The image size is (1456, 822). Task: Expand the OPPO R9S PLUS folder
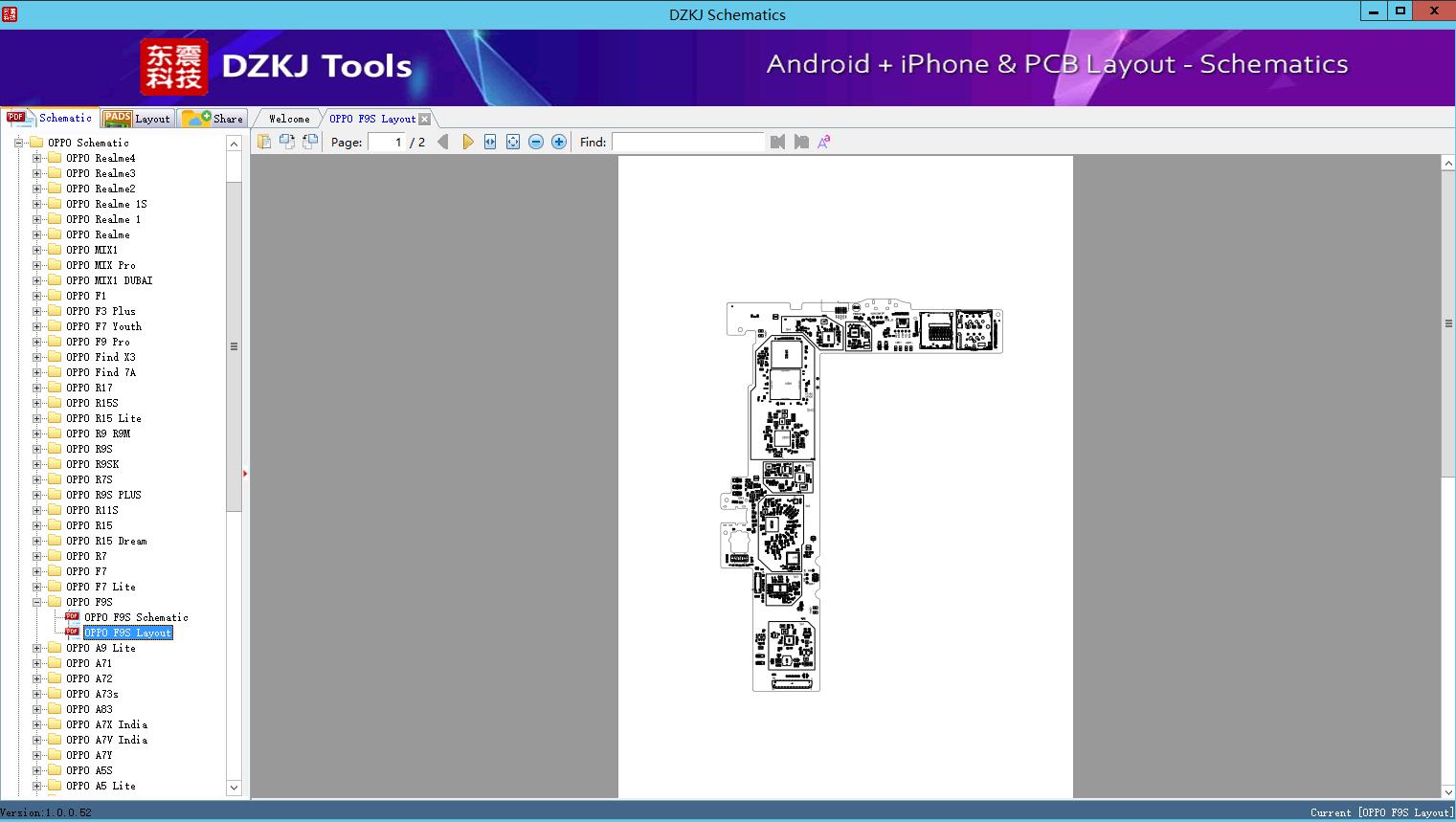36,495
